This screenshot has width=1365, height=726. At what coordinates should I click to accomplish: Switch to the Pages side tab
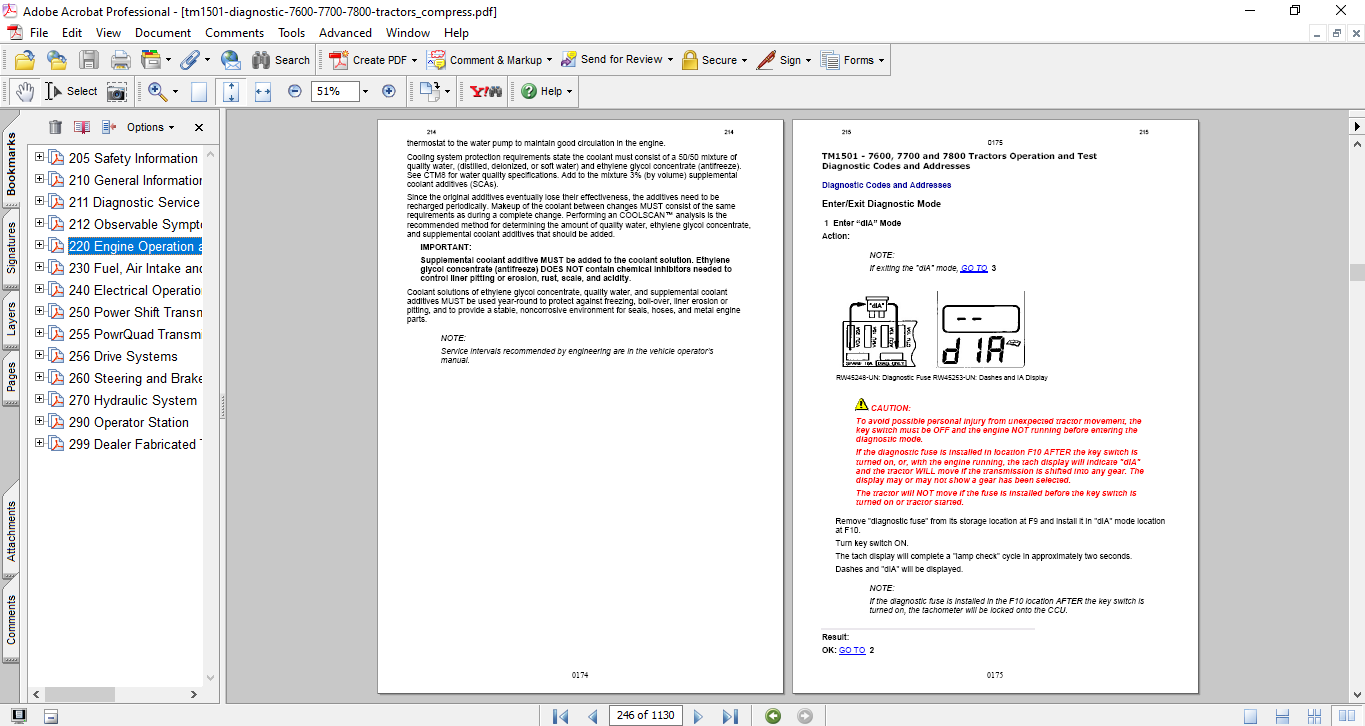[12, 376]
